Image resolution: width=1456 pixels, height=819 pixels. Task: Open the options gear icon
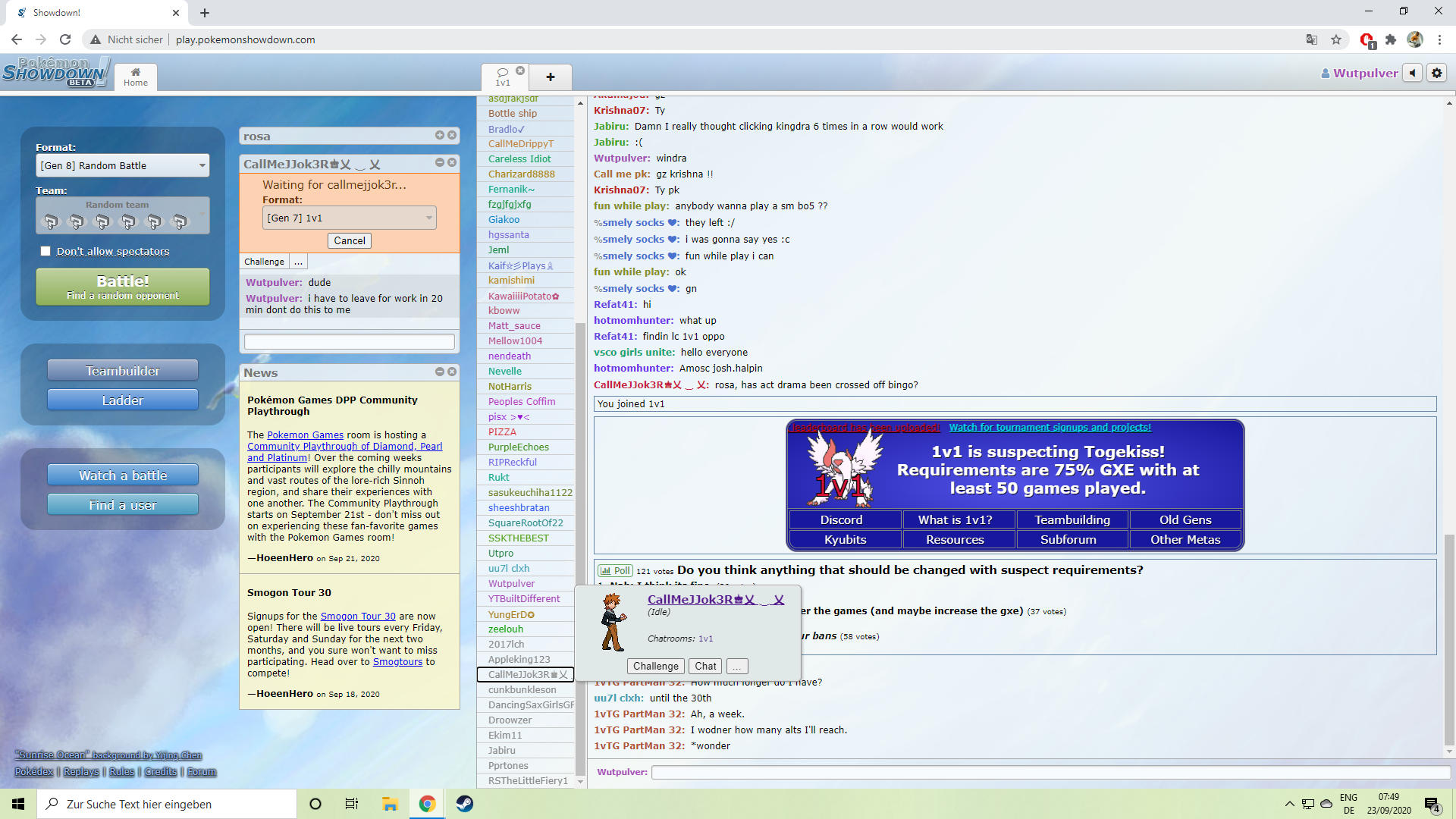point(1436,73)
